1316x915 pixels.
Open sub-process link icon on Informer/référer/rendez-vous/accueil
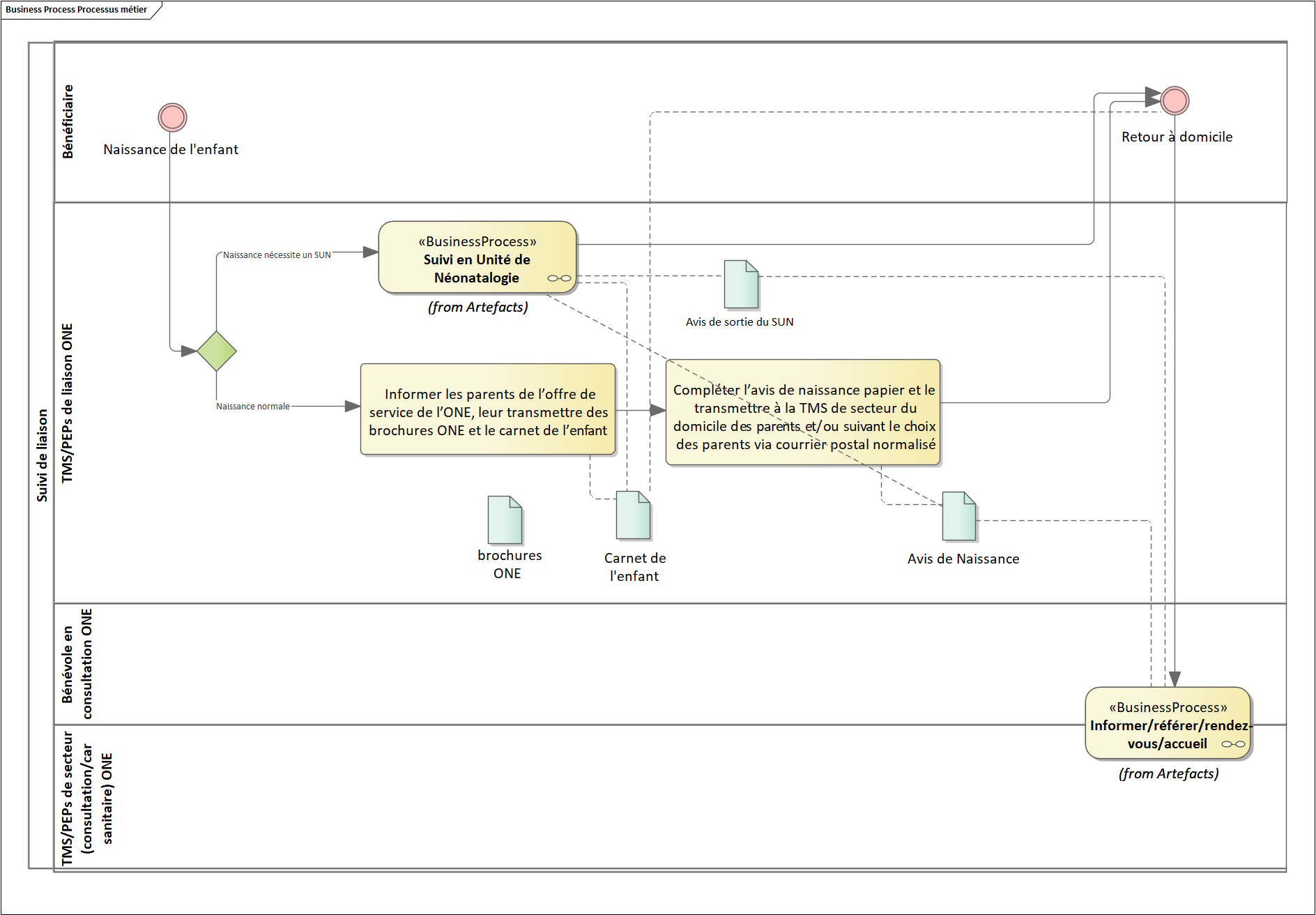click(x=1232, y=744)
